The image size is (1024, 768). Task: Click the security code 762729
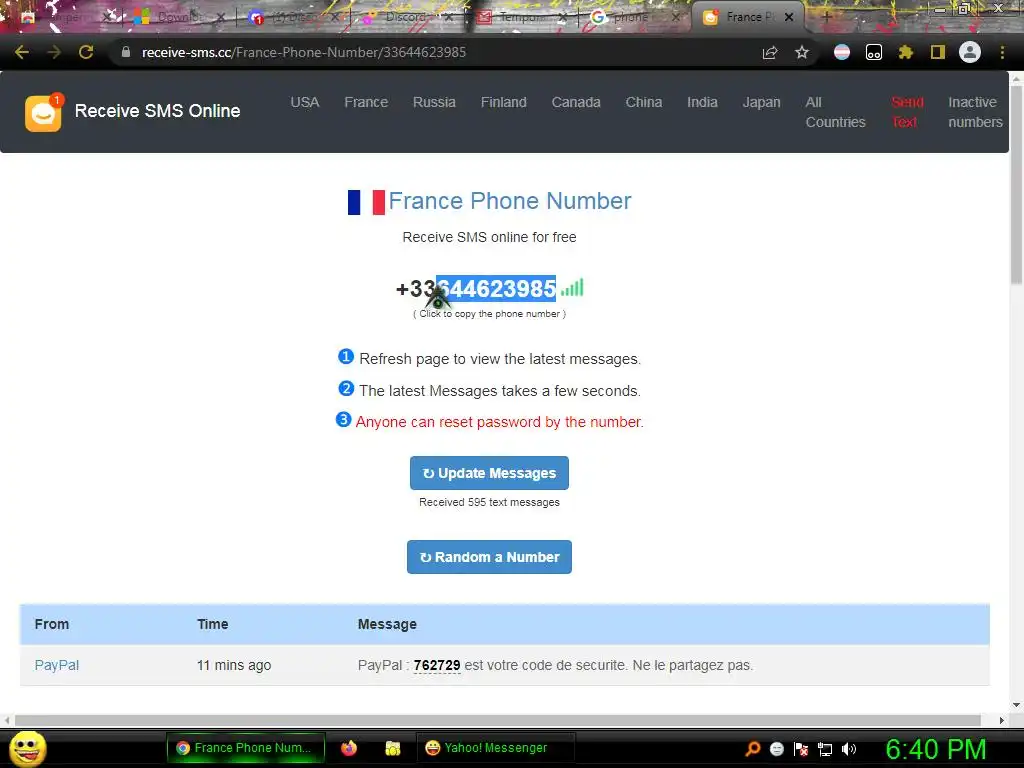[x=437, y=665]
